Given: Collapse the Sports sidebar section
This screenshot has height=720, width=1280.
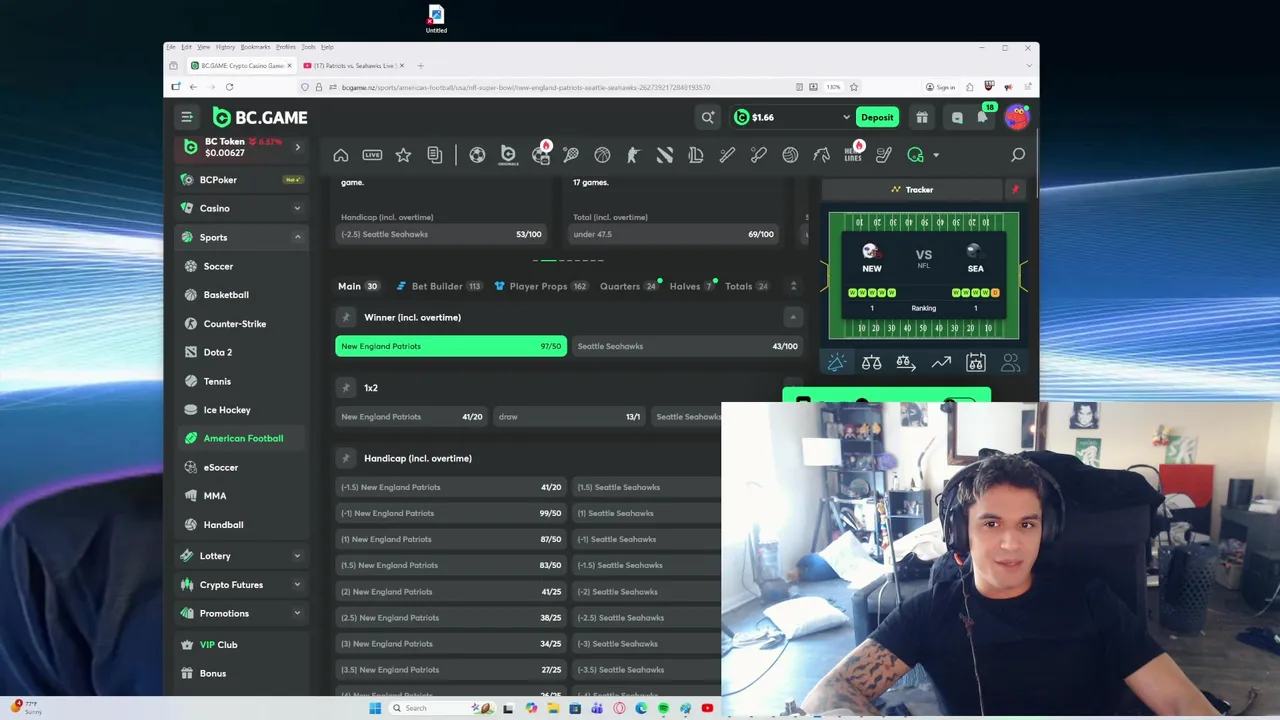Looking at the screenshot, I should tap(297, 237).
